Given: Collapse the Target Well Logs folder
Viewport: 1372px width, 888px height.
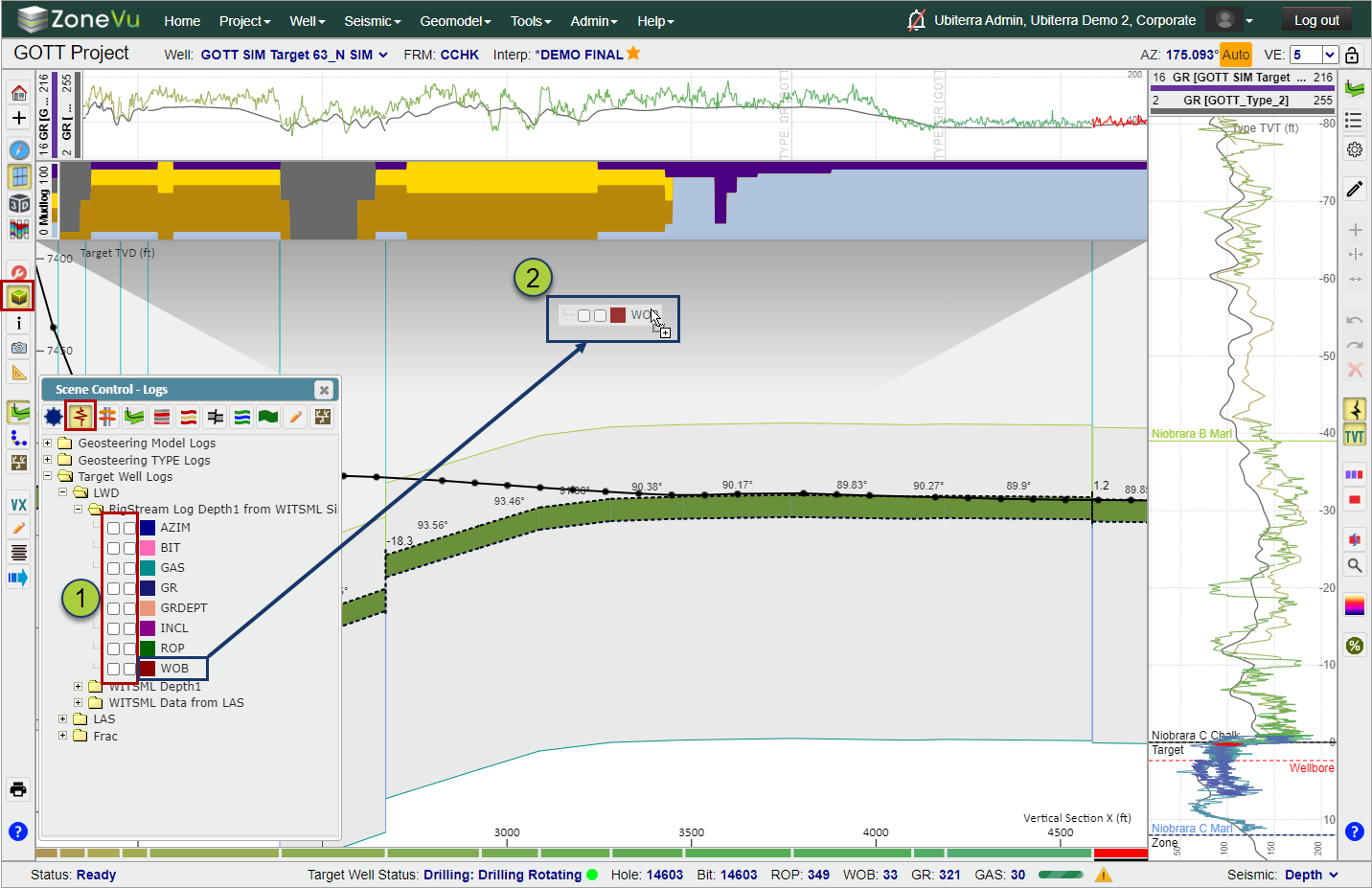Looking at the screenshot, I should [48, 476].
